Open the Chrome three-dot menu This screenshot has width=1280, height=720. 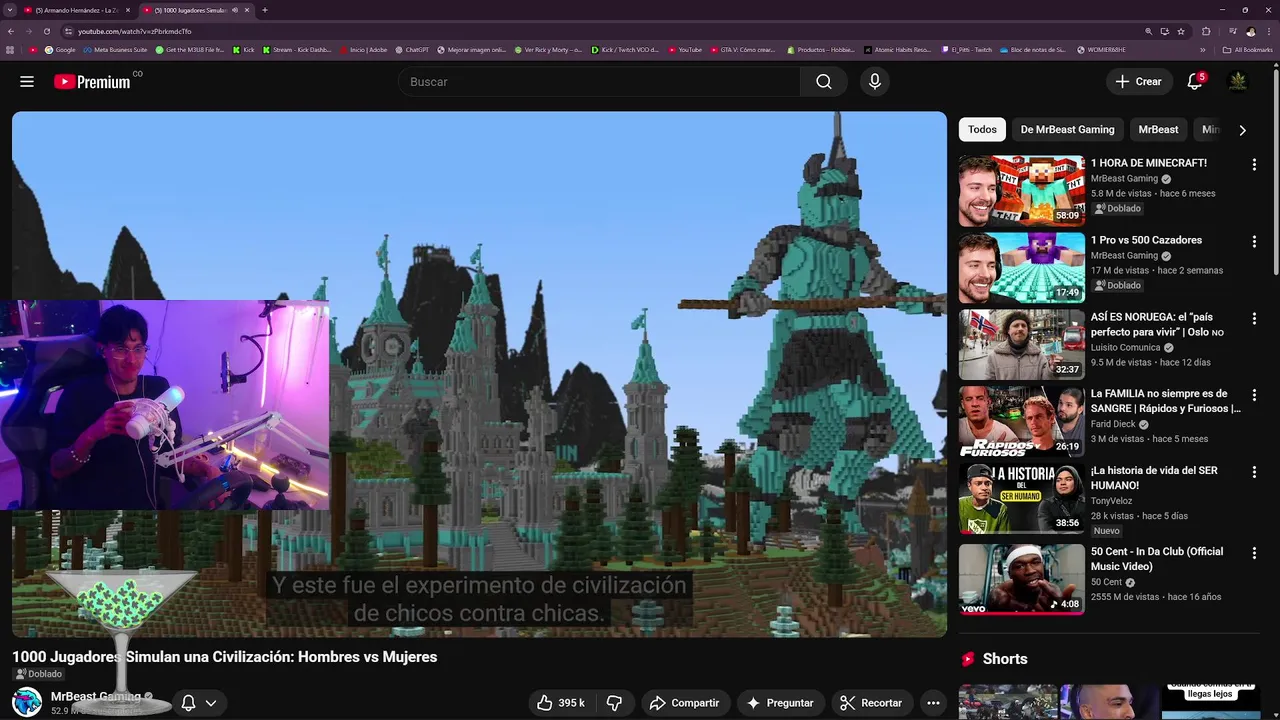[1269, 31]
